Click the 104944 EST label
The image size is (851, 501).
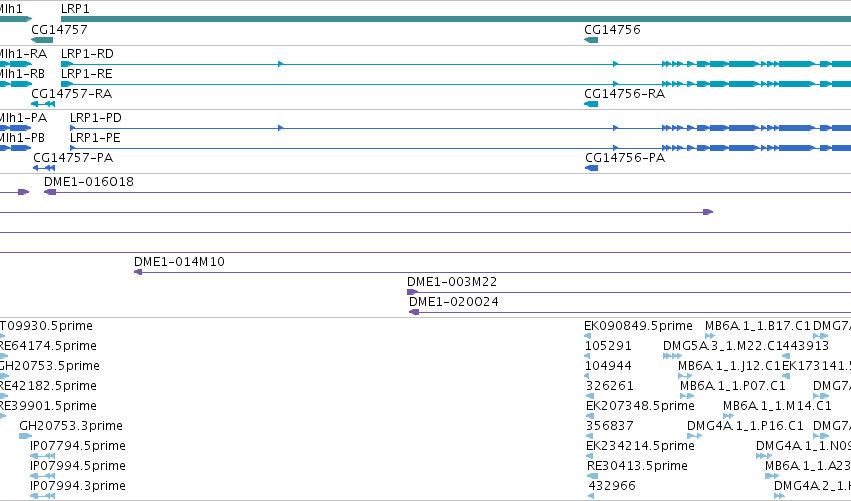pyautogui.click(x=608, y=366)
